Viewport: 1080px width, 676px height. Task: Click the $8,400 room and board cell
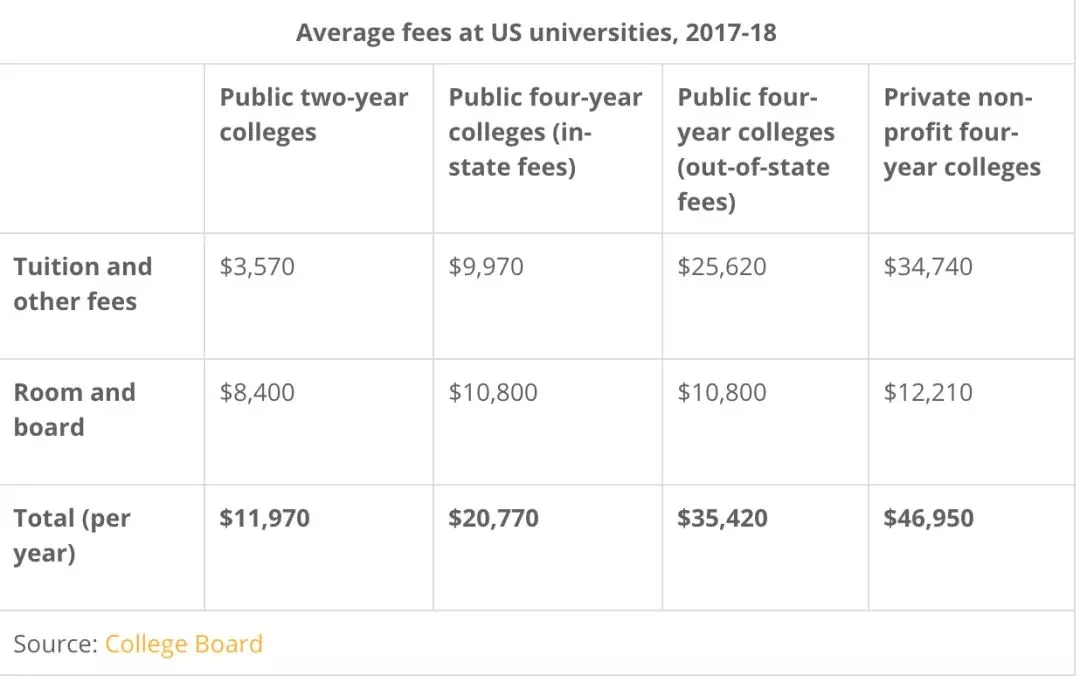point(257,393)
